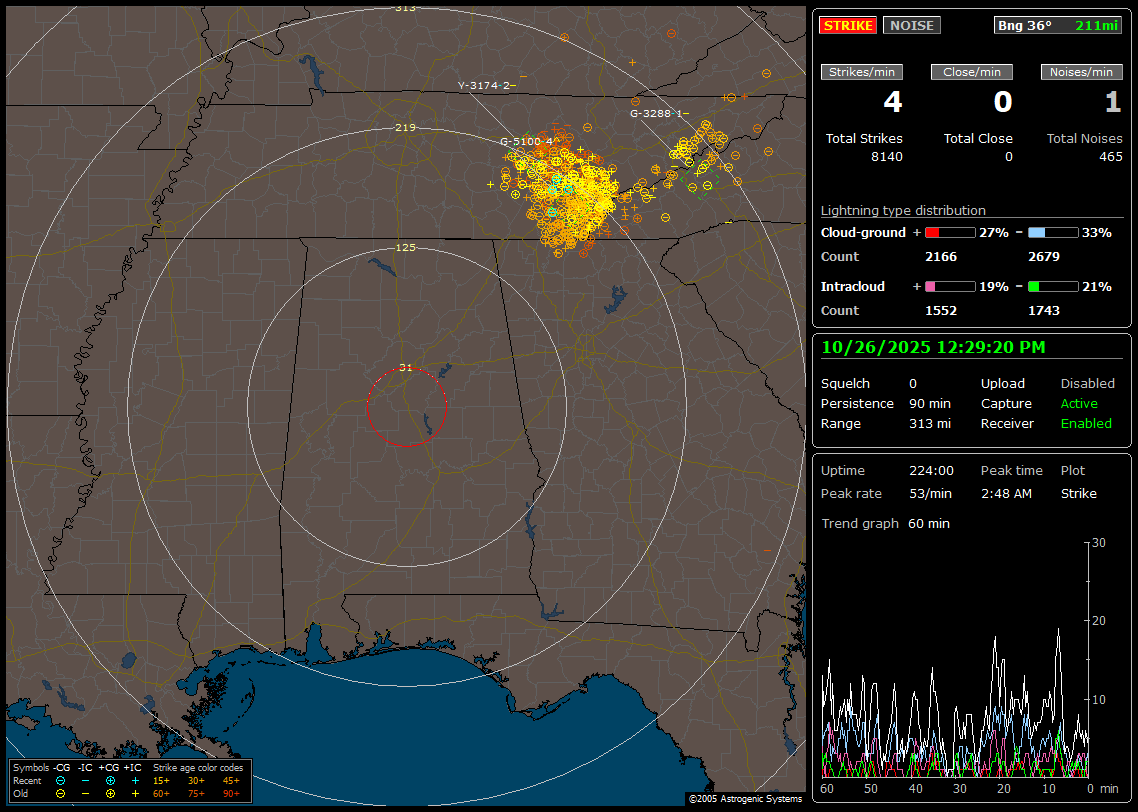Click the positive intracloud pink percentage bar

coord(949,286)
